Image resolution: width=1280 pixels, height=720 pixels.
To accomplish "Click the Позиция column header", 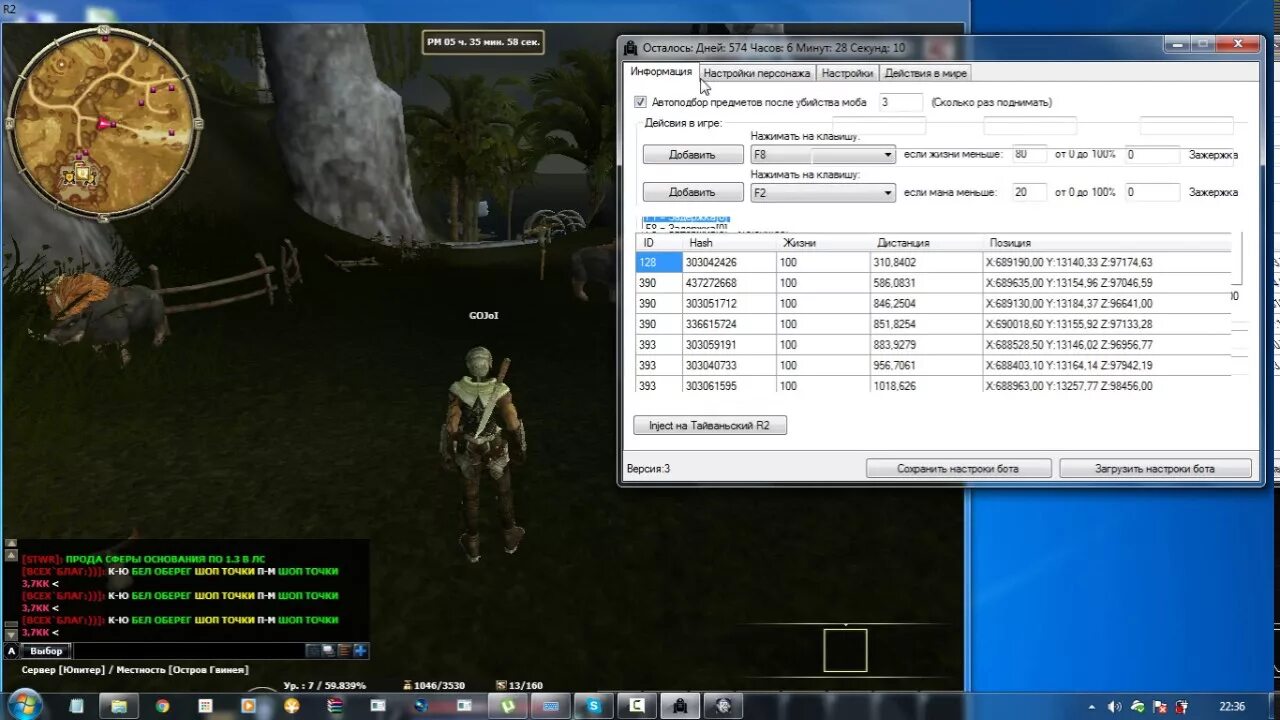I will (x=1107, y=243).
